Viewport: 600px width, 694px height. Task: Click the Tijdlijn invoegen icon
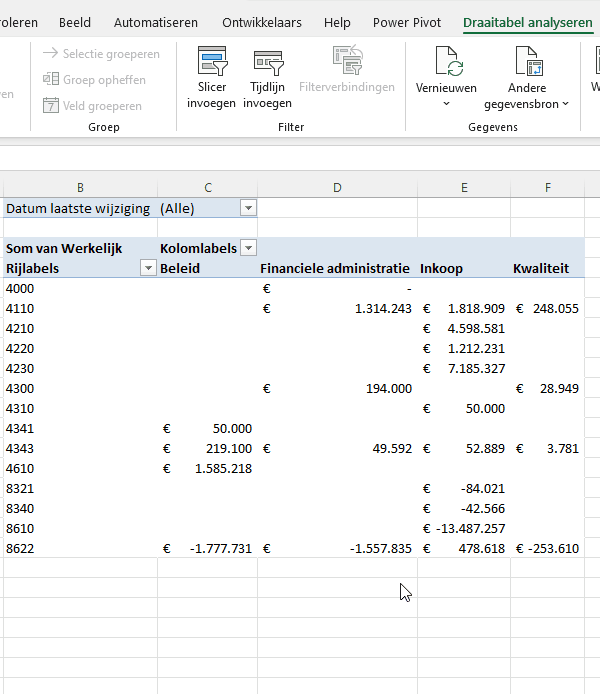coord(267,62)
